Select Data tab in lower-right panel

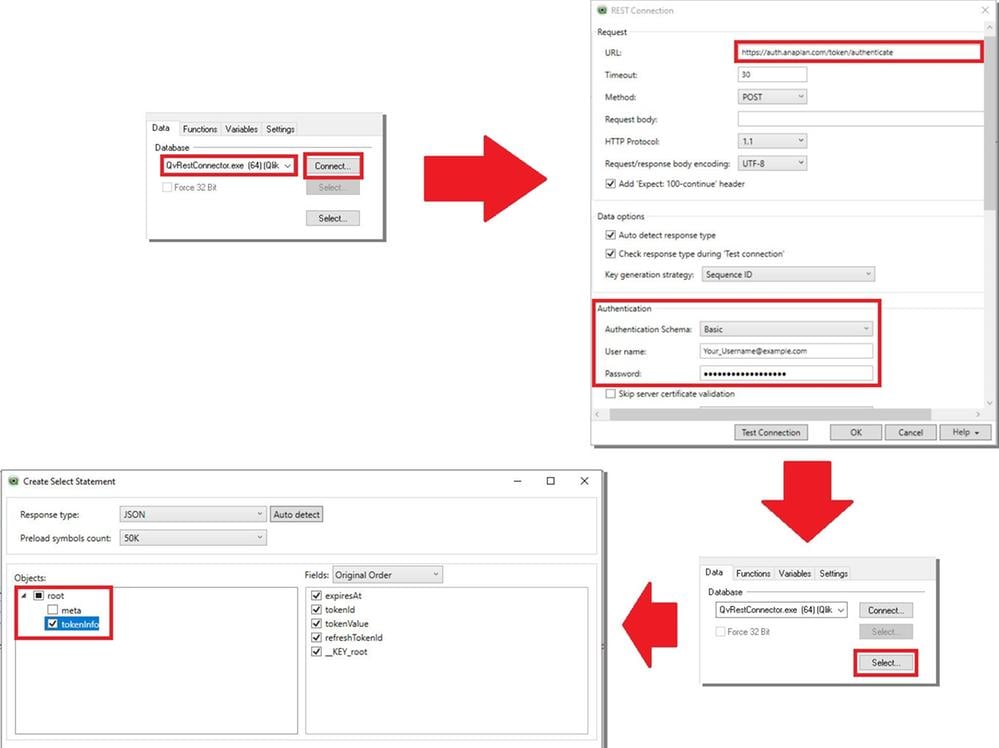tap(714, 572)
